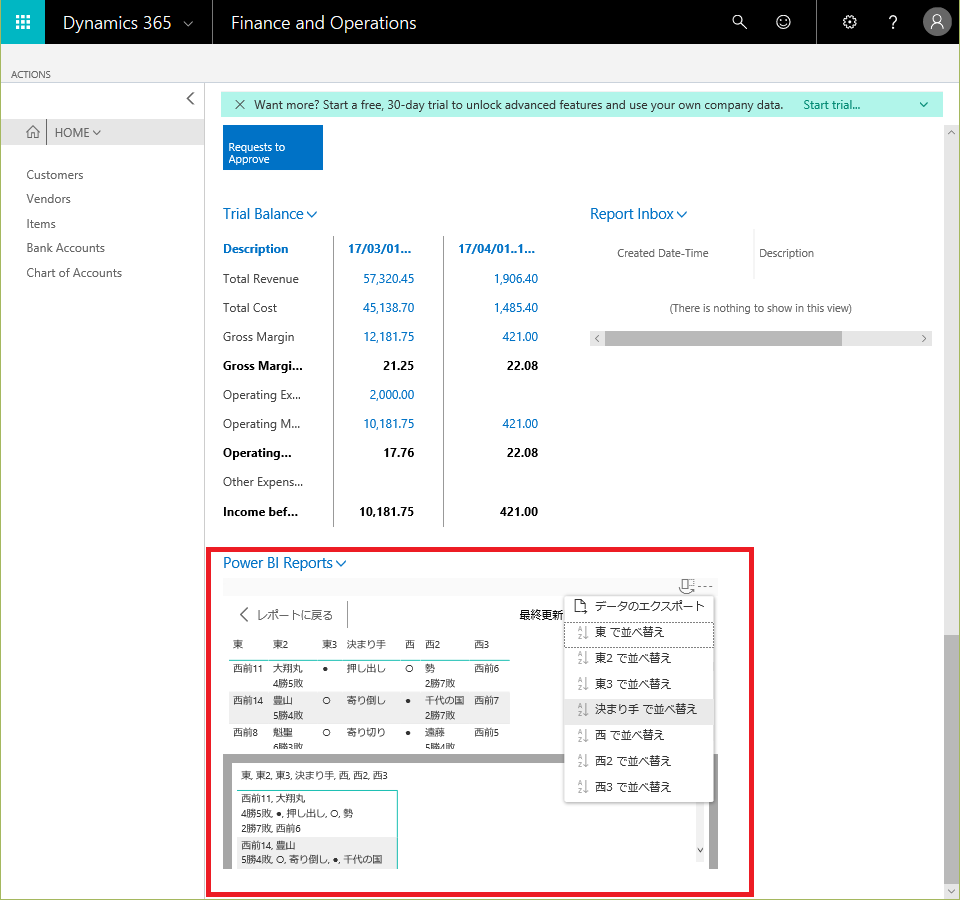This screenshot has height=900, width=960.
Task: Open Chart of Accounts link
Action: 74,273
